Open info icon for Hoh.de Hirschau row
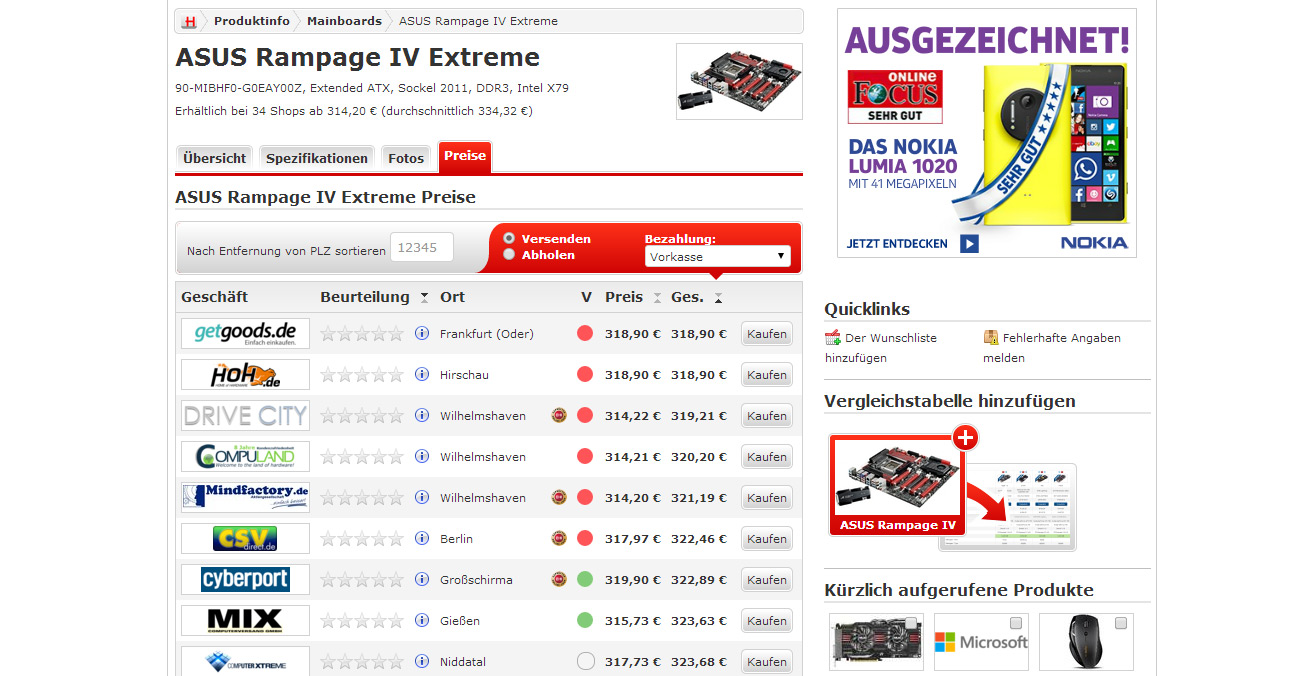 coord(422,374)
